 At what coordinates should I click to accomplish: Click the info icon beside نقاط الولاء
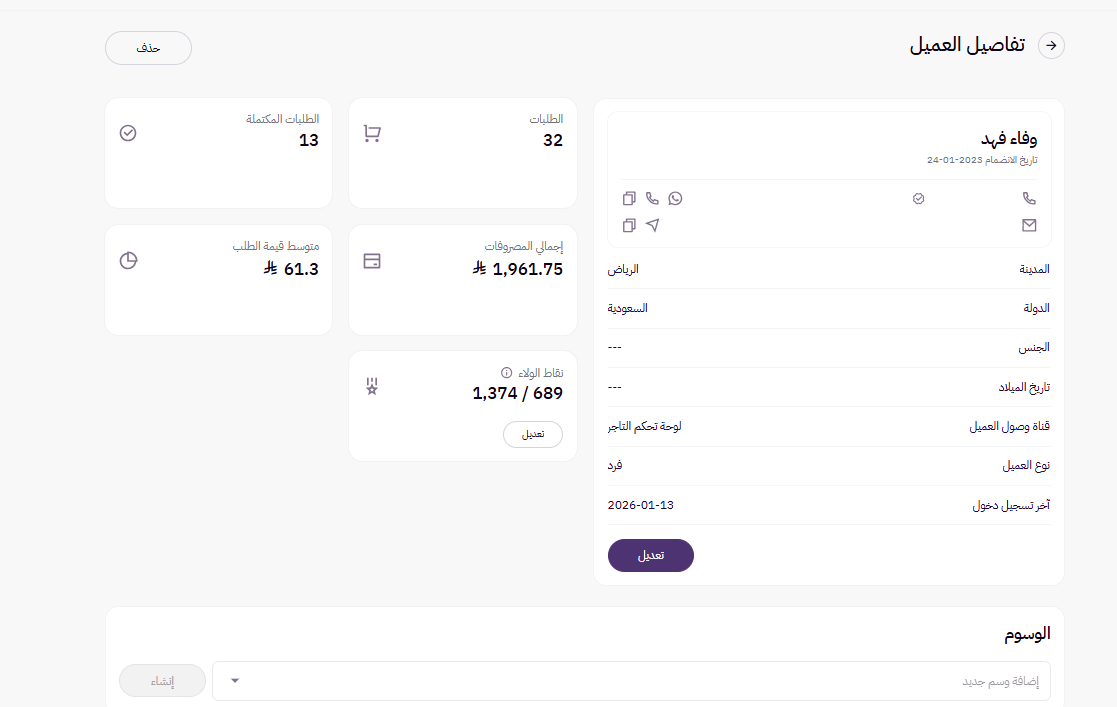click(506, 372)
